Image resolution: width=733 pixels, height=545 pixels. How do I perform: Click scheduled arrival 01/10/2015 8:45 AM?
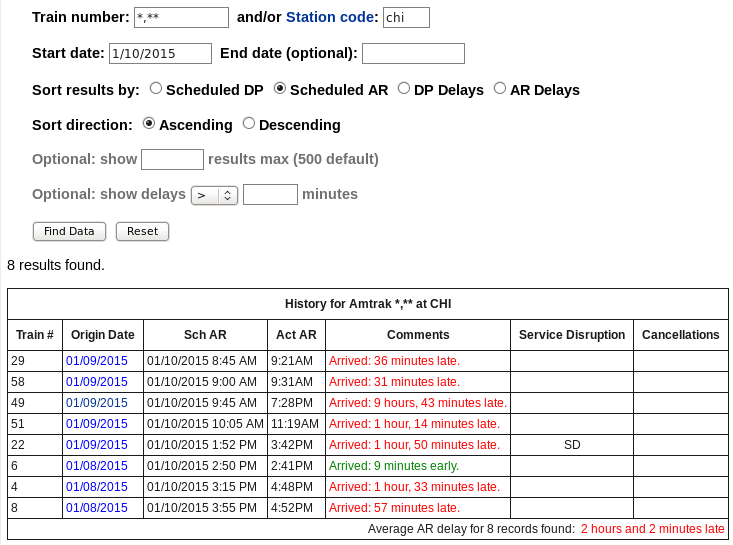coord(202,361)
